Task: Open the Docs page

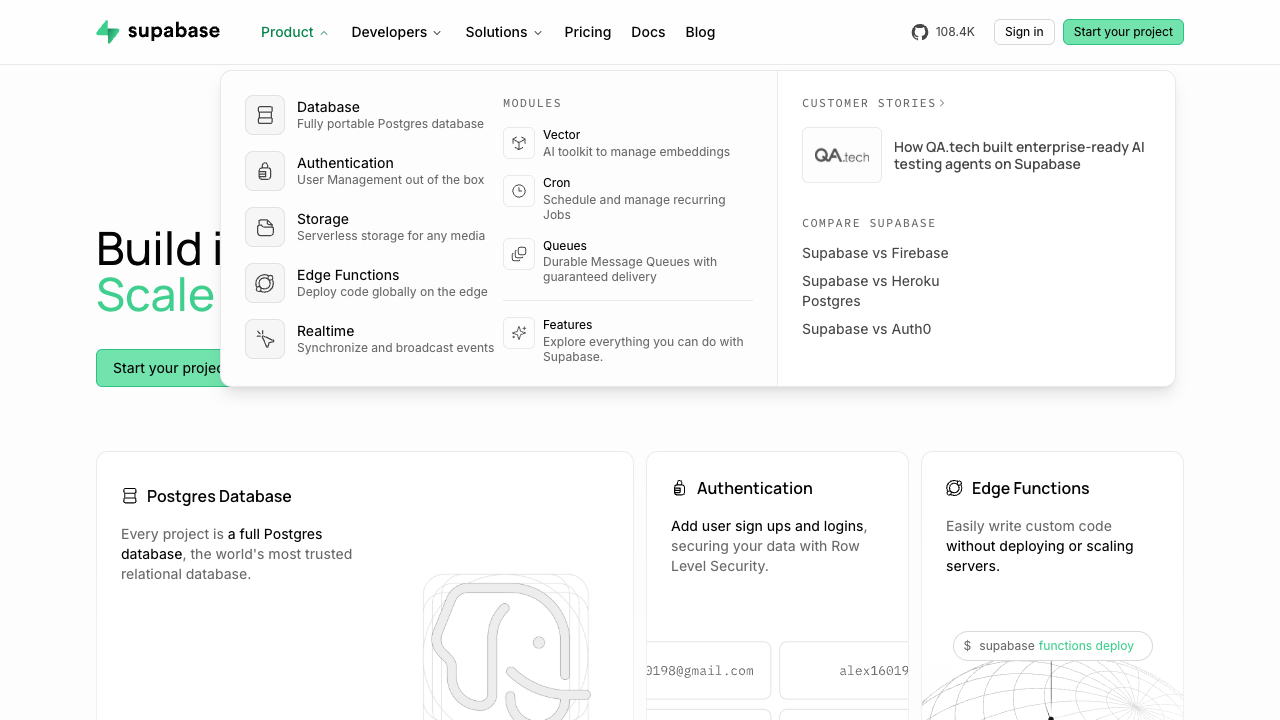Action: (648, 32)
